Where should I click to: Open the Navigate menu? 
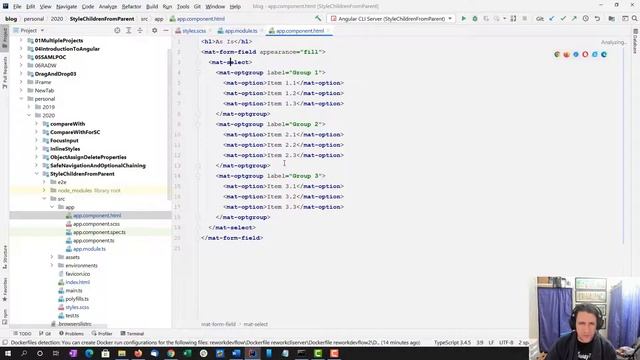click(66, 7)
